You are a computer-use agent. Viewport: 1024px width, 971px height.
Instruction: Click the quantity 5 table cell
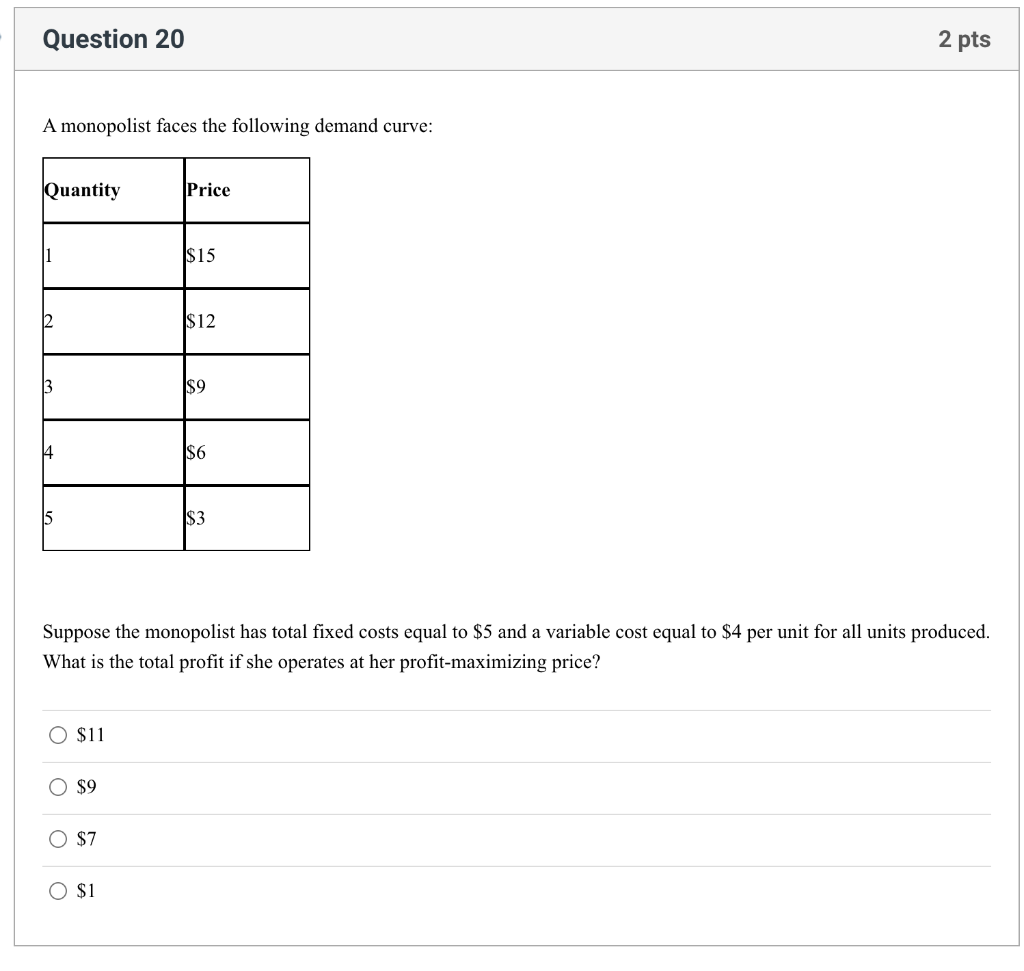(x=113, y=518)
